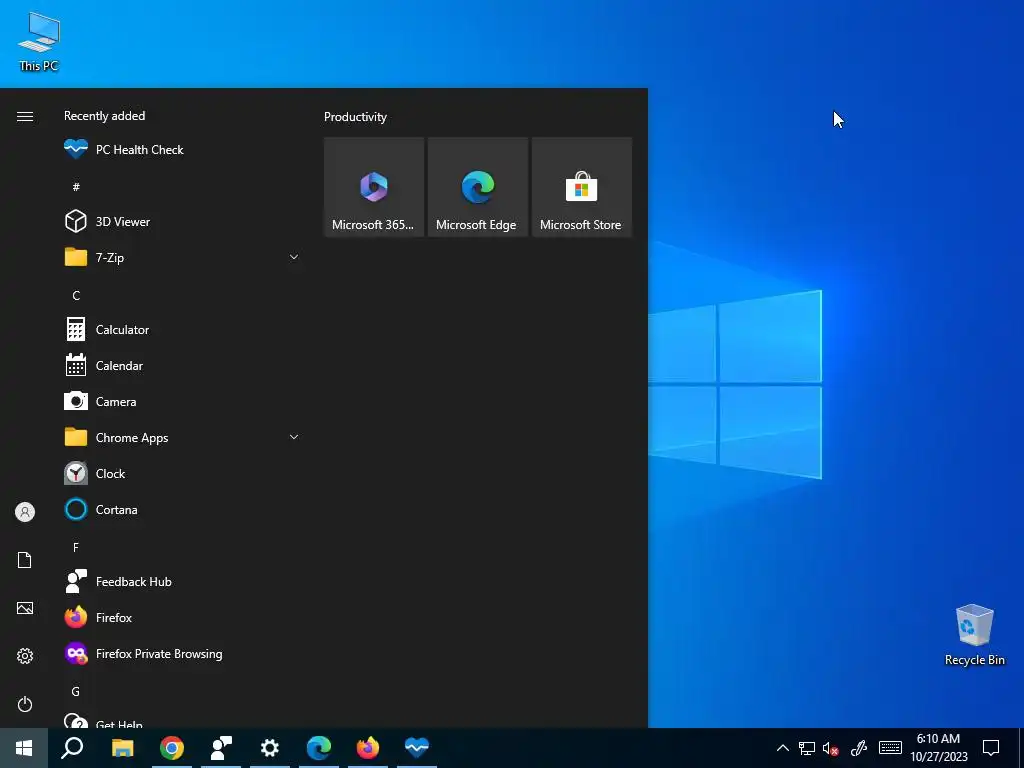Open Pictures from the Start sidebar
This screenshot has height=768, width=1024.
(25, 608)
